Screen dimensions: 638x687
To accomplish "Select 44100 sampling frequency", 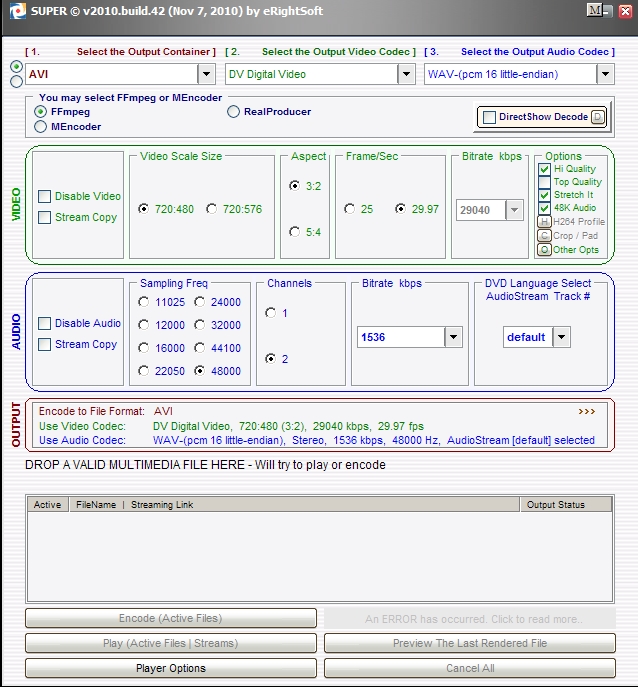I will pos(199,348).
